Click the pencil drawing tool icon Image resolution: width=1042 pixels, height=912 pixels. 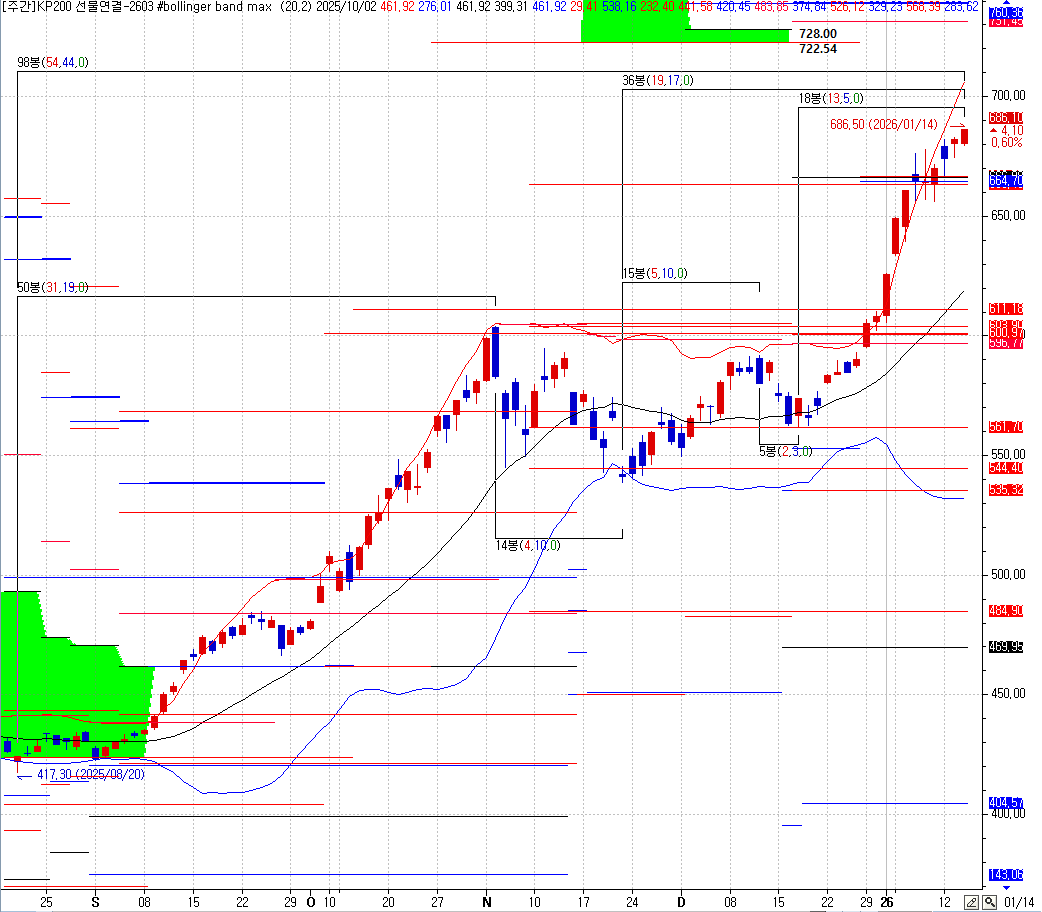(x=972, y=902)
